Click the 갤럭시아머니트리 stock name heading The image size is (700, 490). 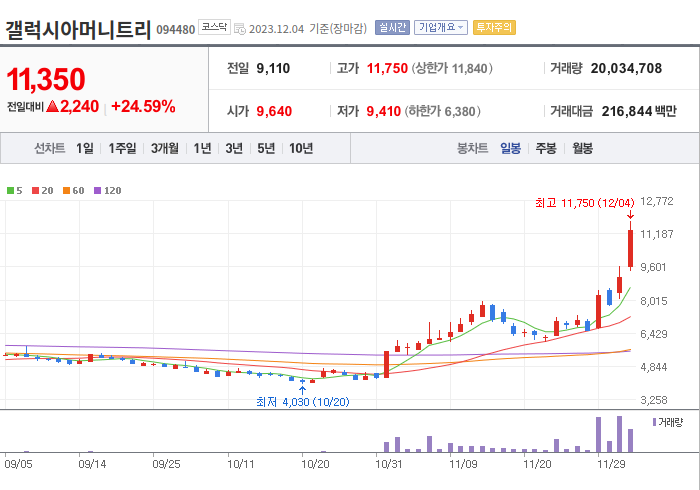pos(78,30)
